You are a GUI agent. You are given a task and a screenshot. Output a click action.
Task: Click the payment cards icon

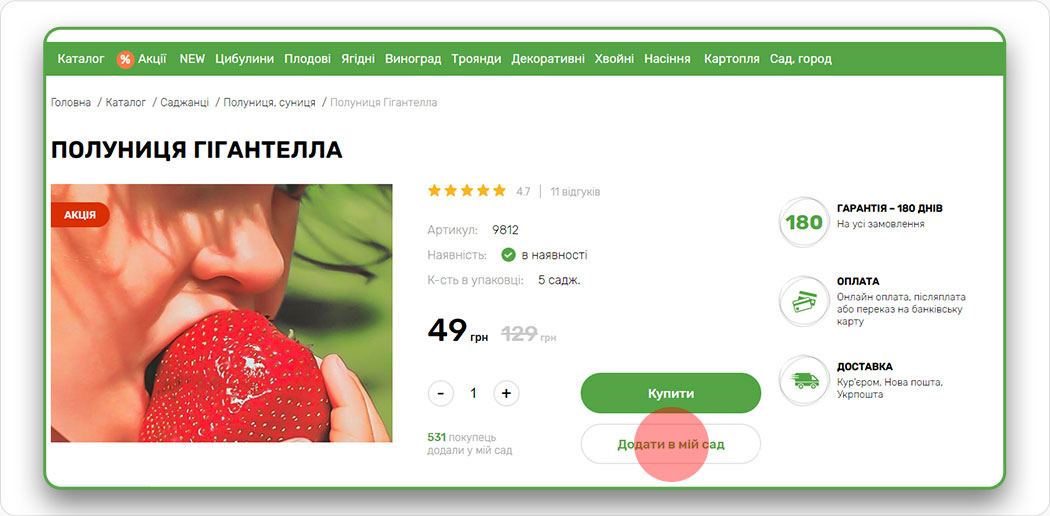[804, 302]
